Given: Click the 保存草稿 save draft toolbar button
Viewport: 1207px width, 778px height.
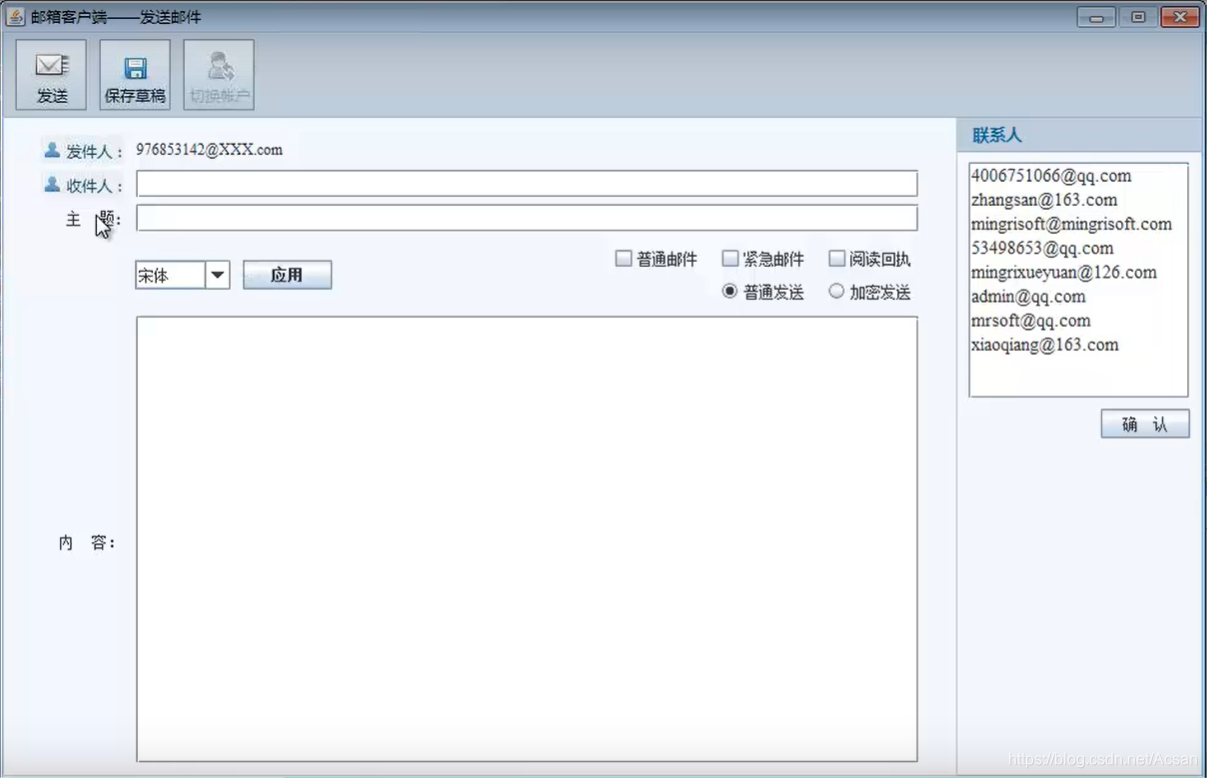Looking at the screenshot, I should pyautogui.click(x=135, y=75).
